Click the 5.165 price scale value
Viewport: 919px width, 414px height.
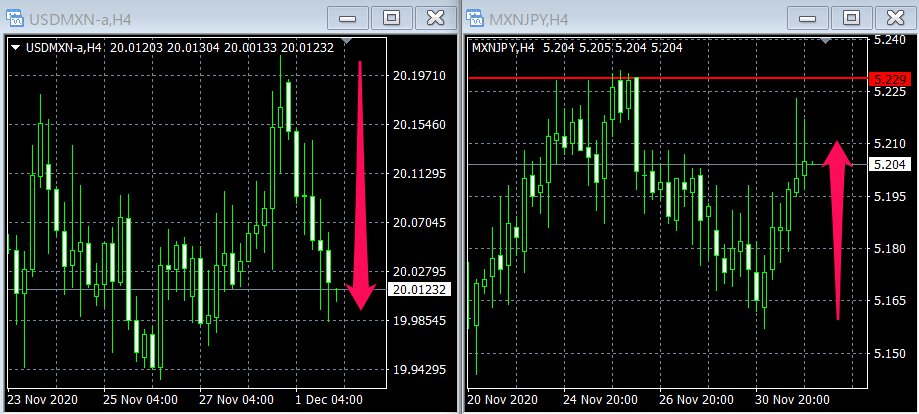coord(890,301)
